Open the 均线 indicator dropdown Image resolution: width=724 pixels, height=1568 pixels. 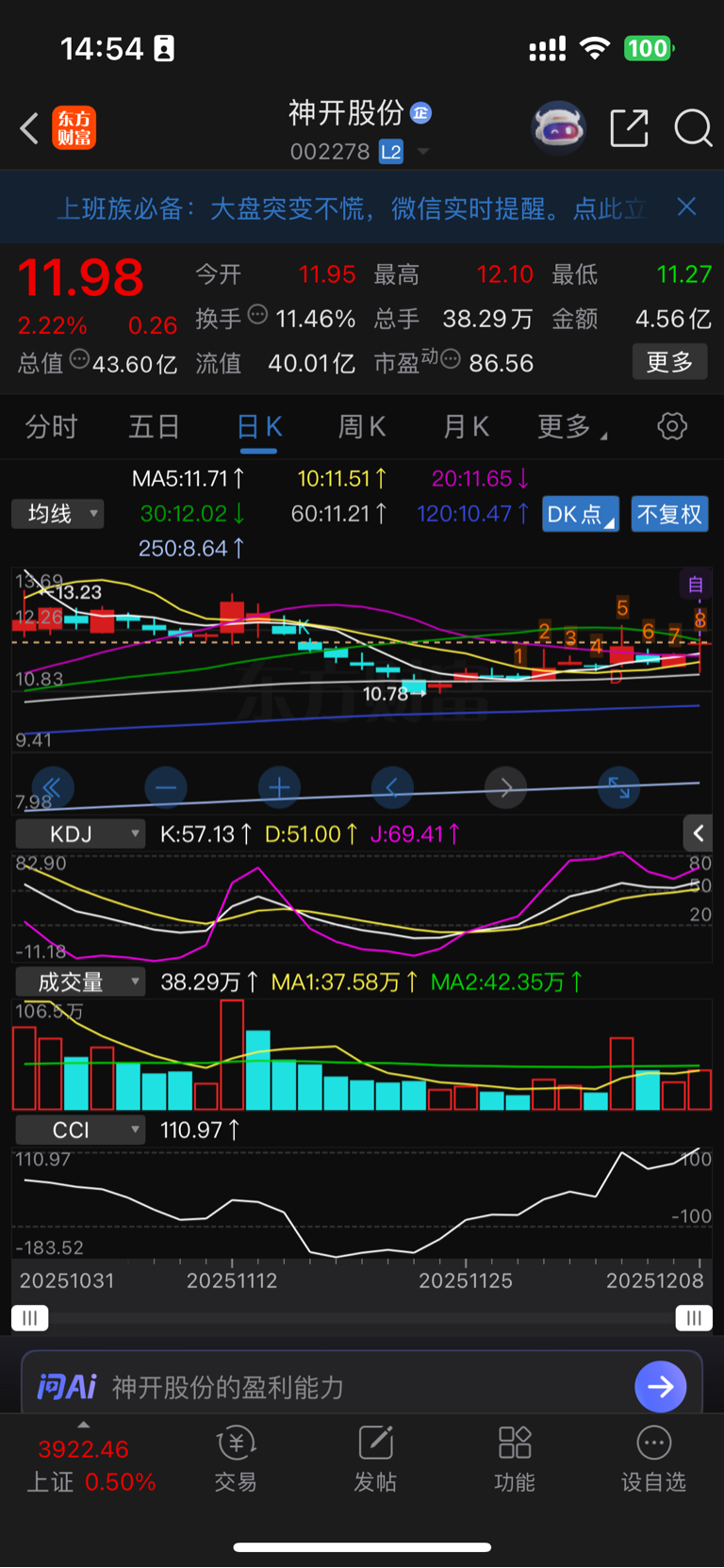point(58,514)
